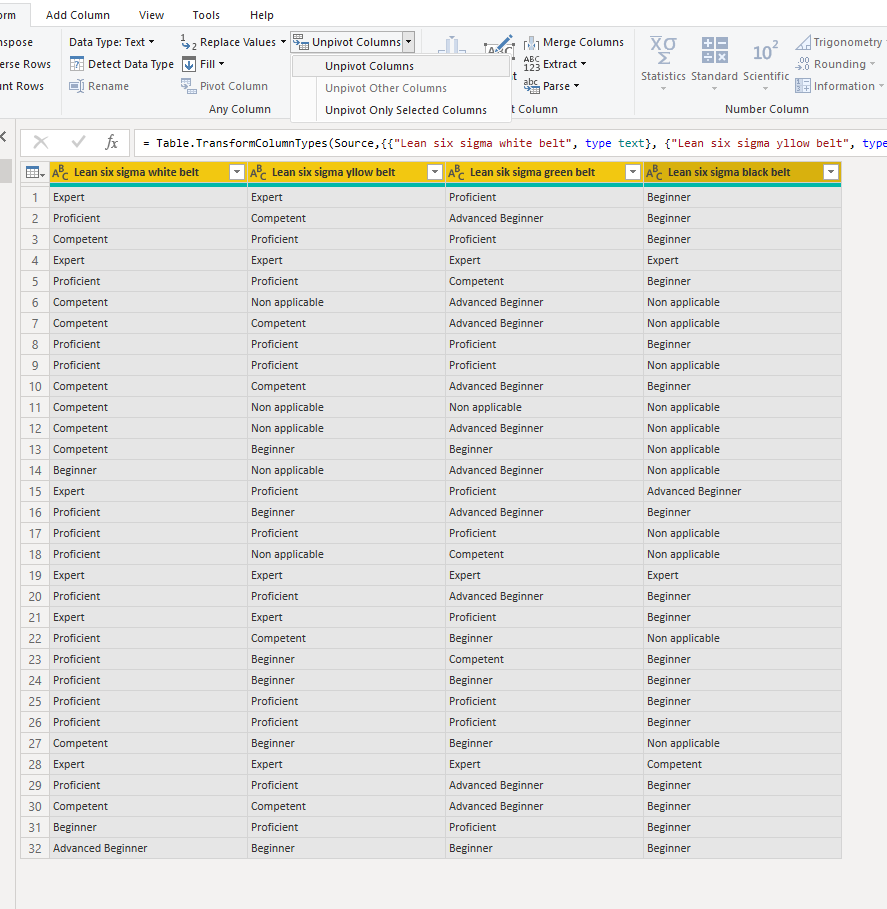Expand the Parse dropdown arrow
Image resolution: width=887 pixels, height=909 pixels.
click(576, 86)
